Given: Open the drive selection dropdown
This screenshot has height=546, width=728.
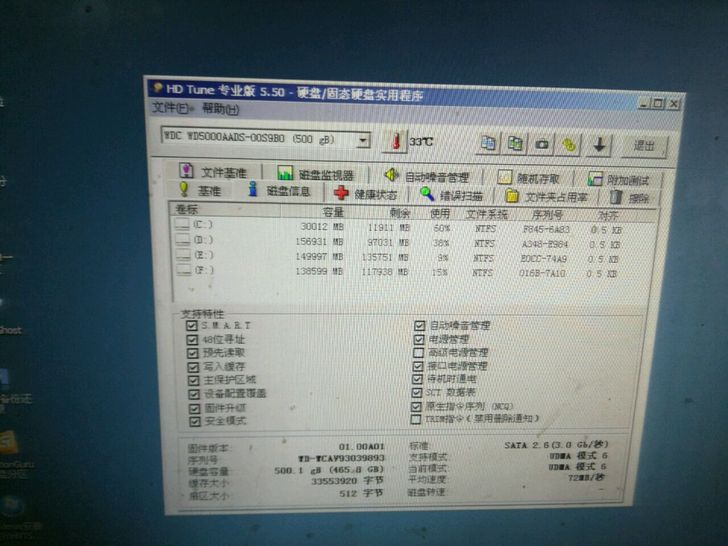Looking at the screenshot, I should click(364, 140).
